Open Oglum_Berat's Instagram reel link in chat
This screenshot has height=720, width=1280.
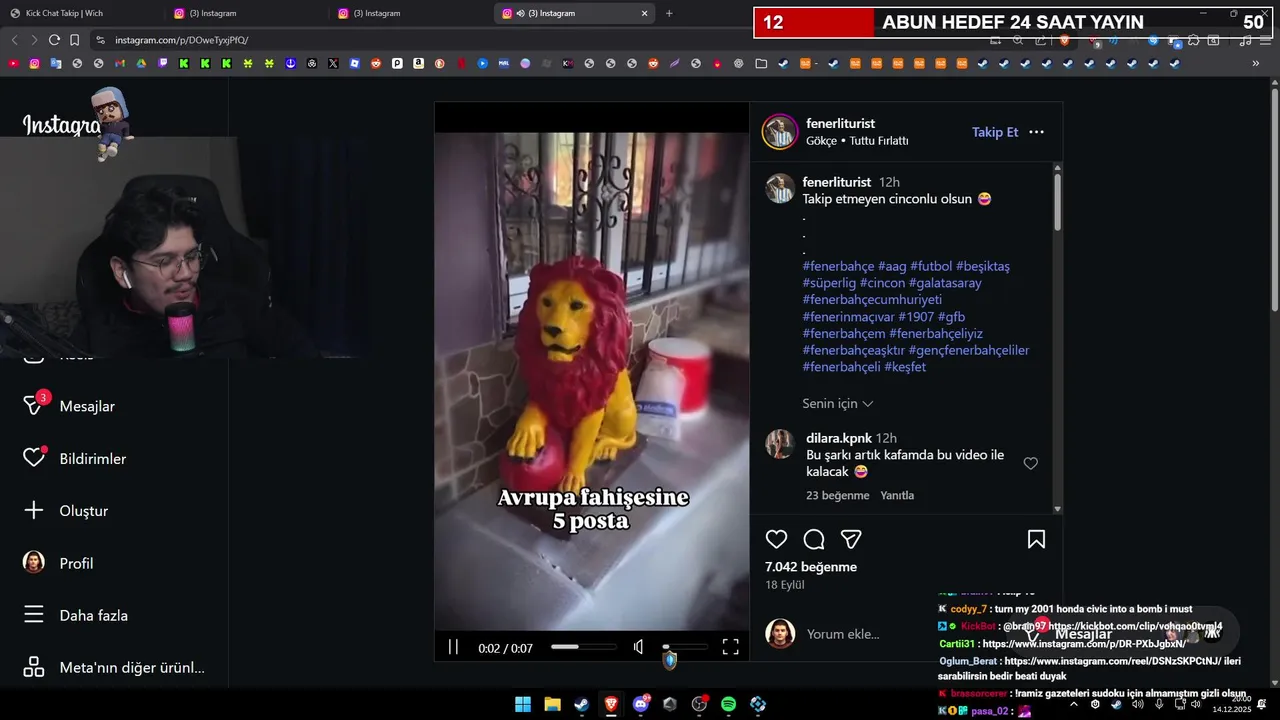1112,661
